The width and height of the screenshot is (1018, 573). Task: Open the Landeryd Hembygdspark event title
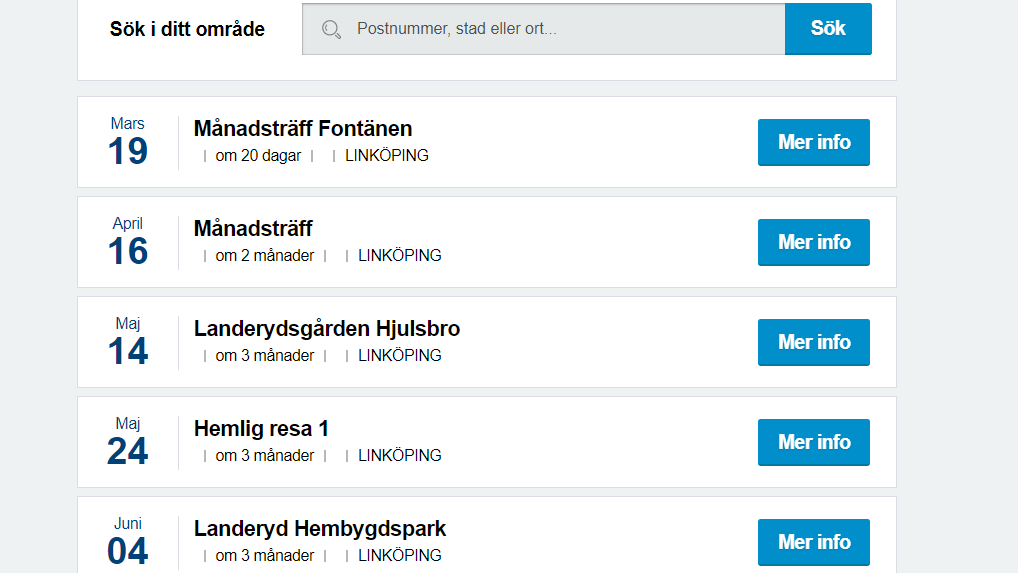320,528
